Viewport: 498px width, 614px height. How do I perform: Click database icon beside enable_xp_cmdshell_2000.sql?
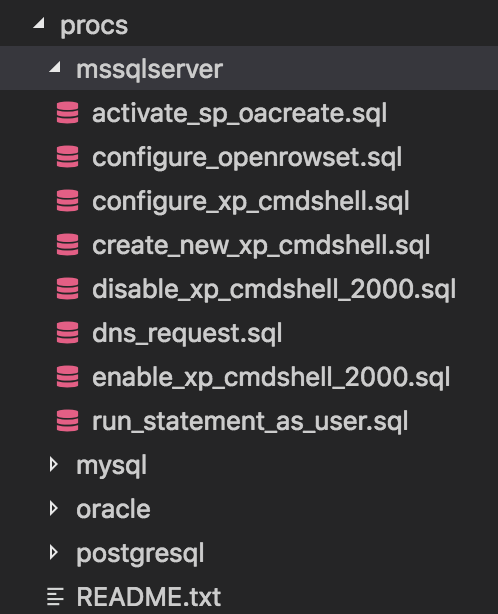[x=67, y=377]
